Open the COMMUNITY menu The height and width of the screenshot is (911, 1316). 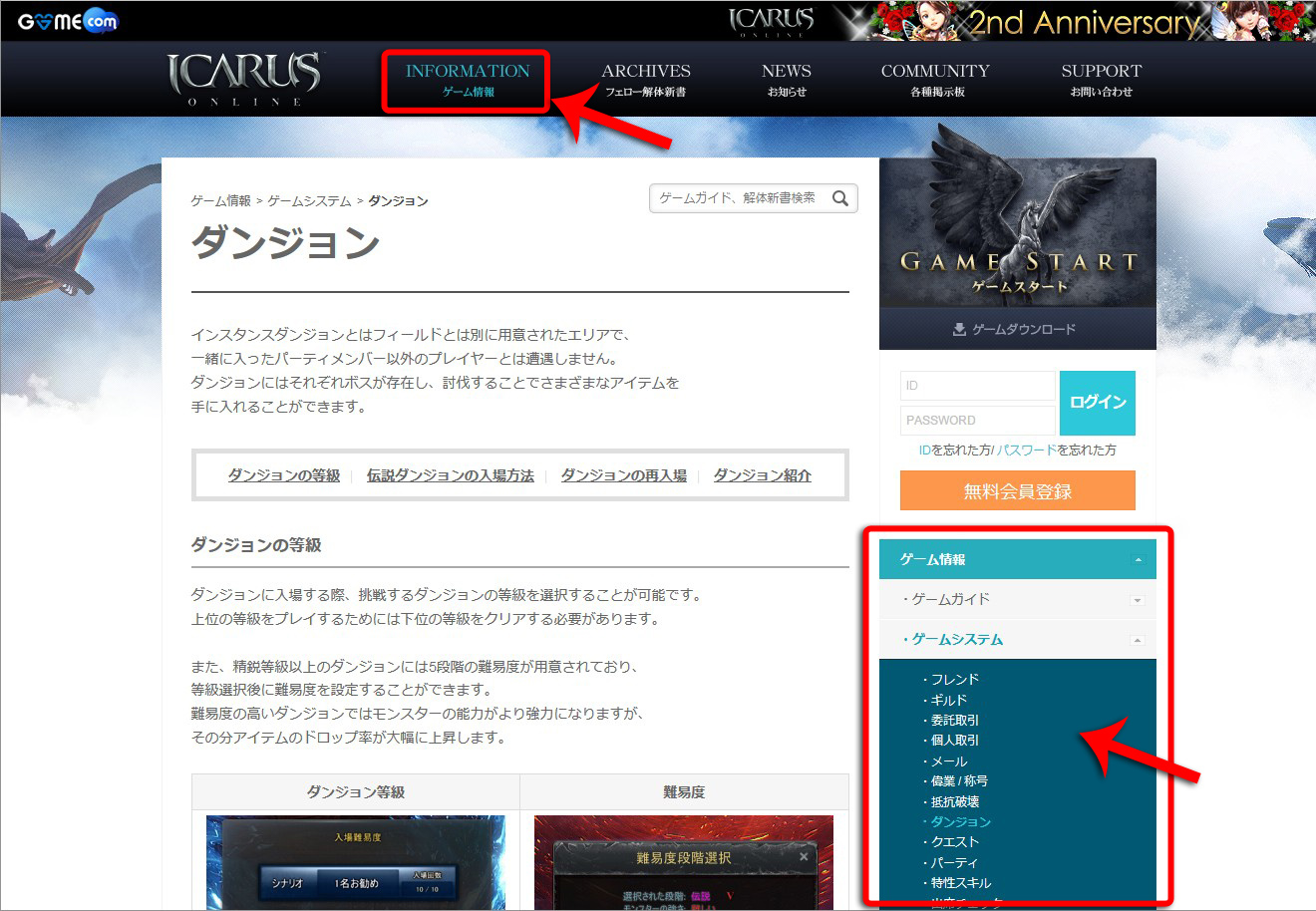point(935,80)
